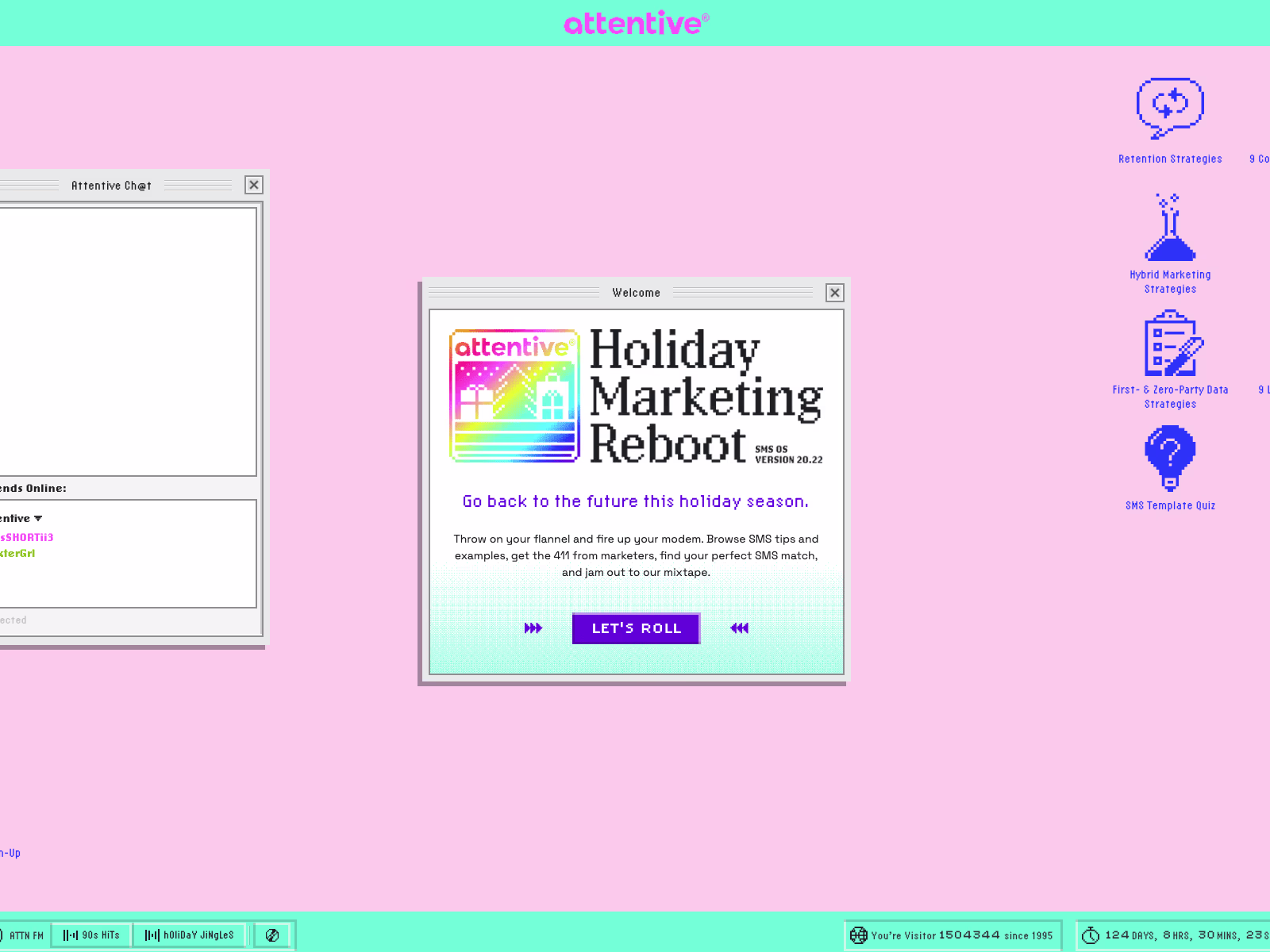This screenshot has height=952, width=1270.
Task: Click the attentive logo in the top header
Action: tap(634, 23)
